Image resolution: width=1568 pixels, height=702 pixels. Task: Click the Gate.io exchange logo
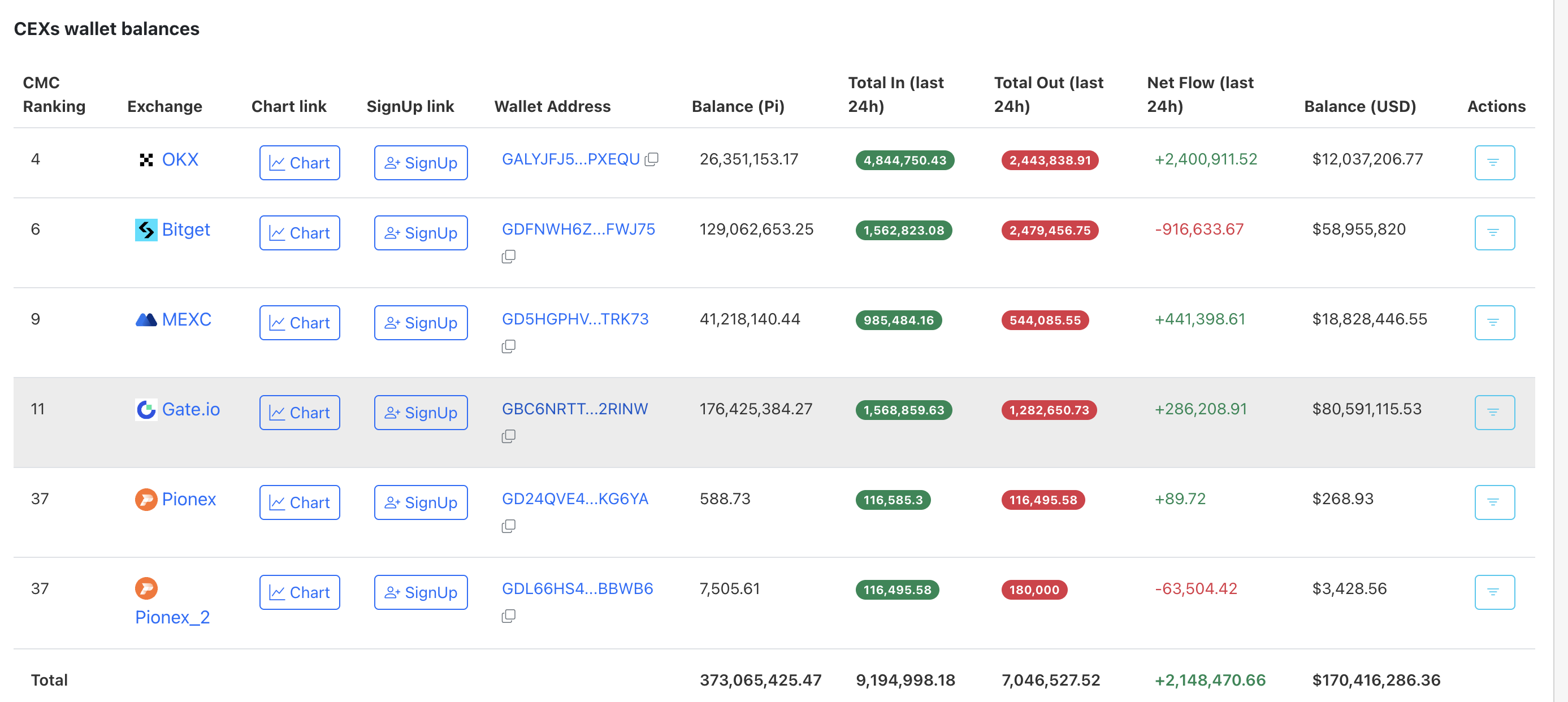click(x=146, y=409)
